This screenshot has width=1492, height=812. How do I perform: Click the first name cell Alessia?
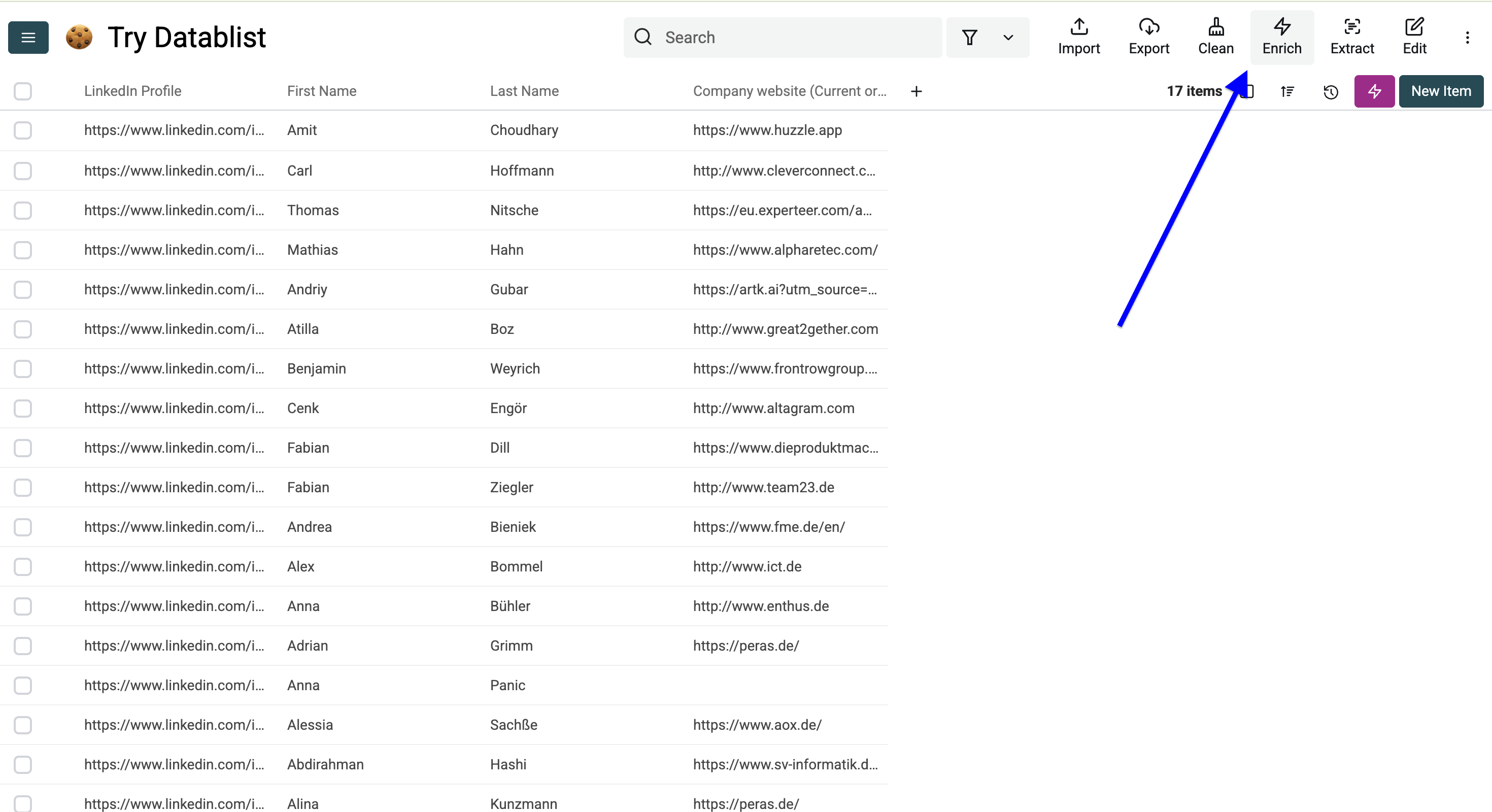coord(310,725)
